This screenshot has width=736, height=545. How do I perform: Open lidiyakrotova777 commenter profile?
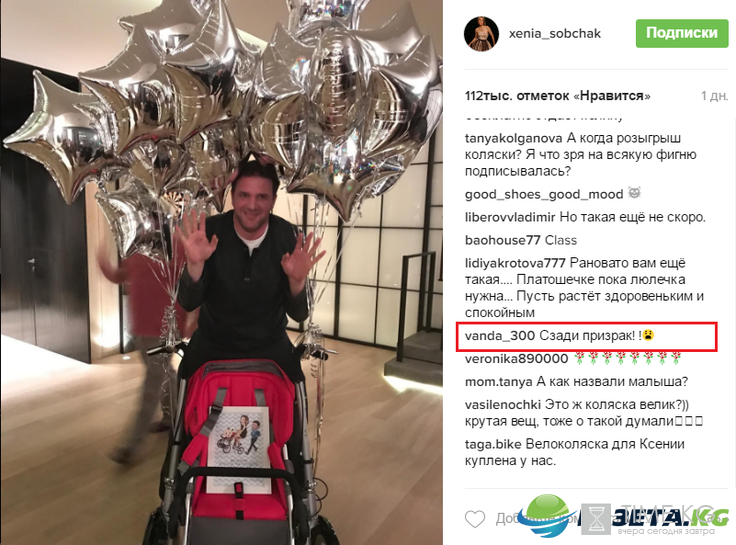point(515,263)
